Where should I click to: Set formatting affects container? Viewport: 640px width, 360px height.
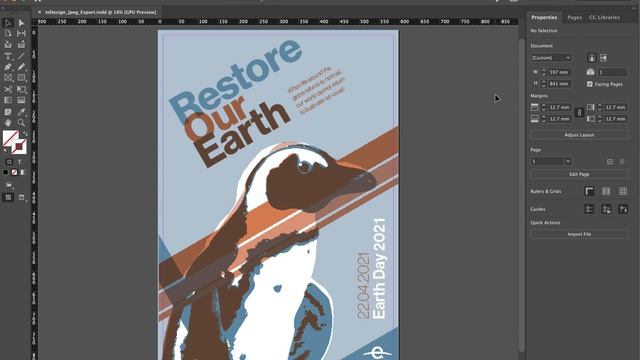[x=9, y=162]
